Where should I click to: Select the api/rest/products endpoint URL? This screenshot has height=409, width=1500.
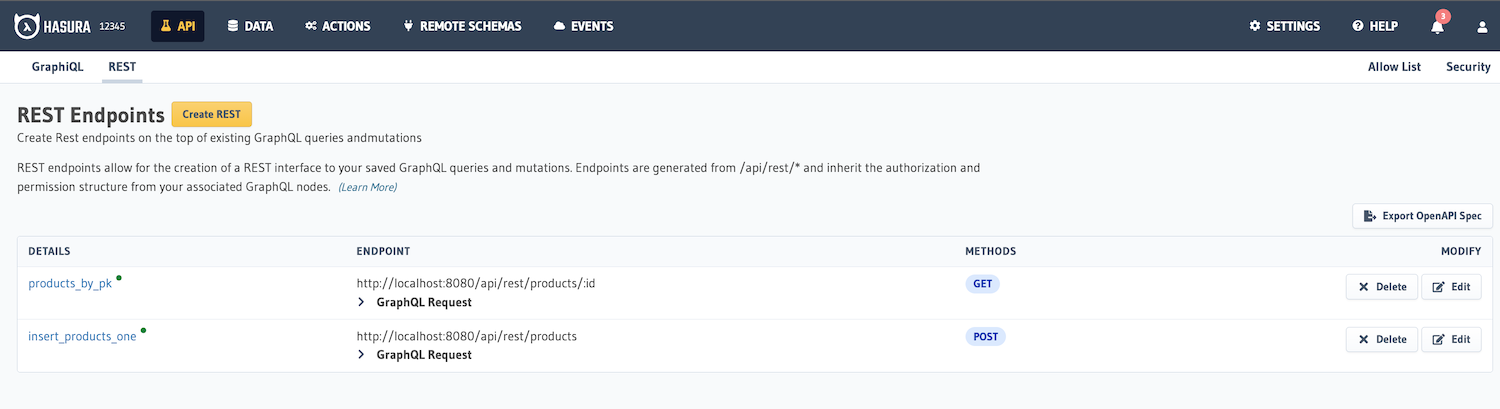point(466,336)
